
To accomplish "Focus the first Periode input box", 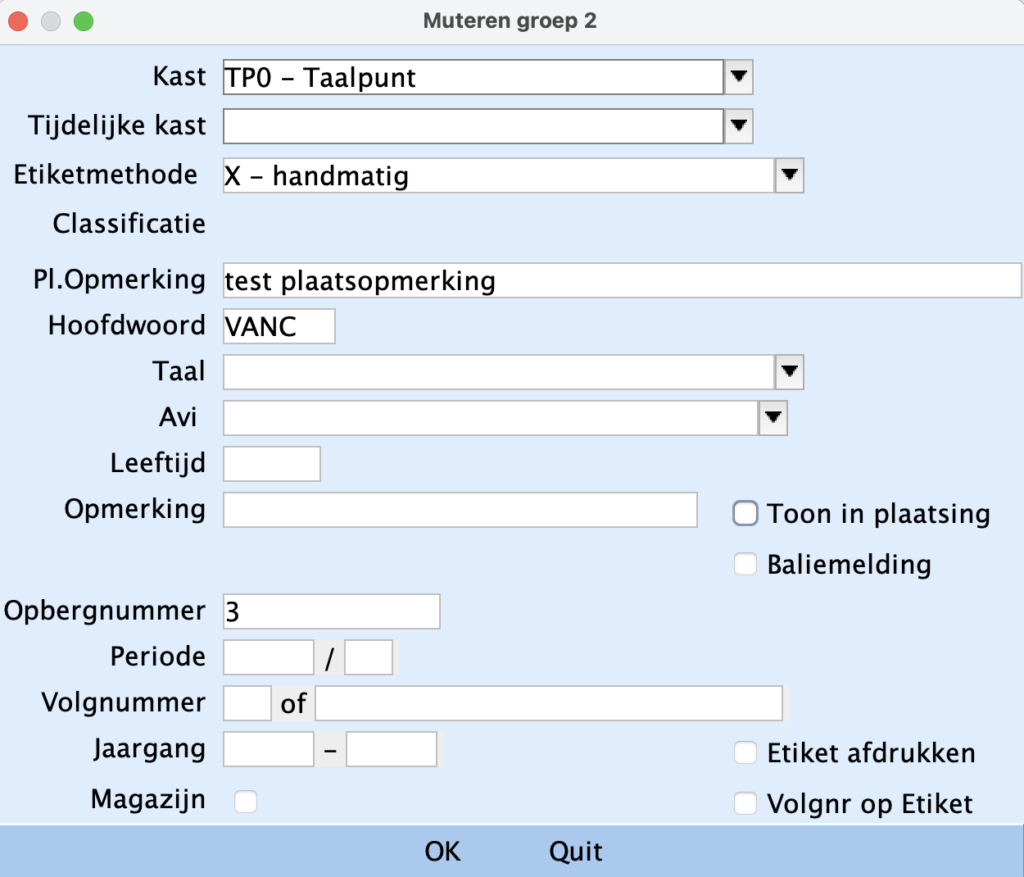I will (269, 658).
